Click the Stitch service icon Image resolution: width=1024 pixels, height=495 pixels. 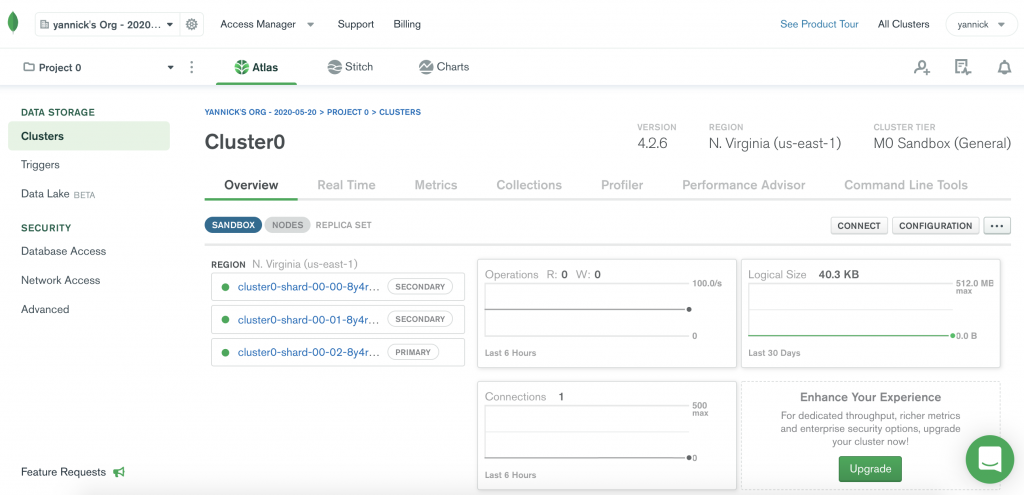point(334,67)
